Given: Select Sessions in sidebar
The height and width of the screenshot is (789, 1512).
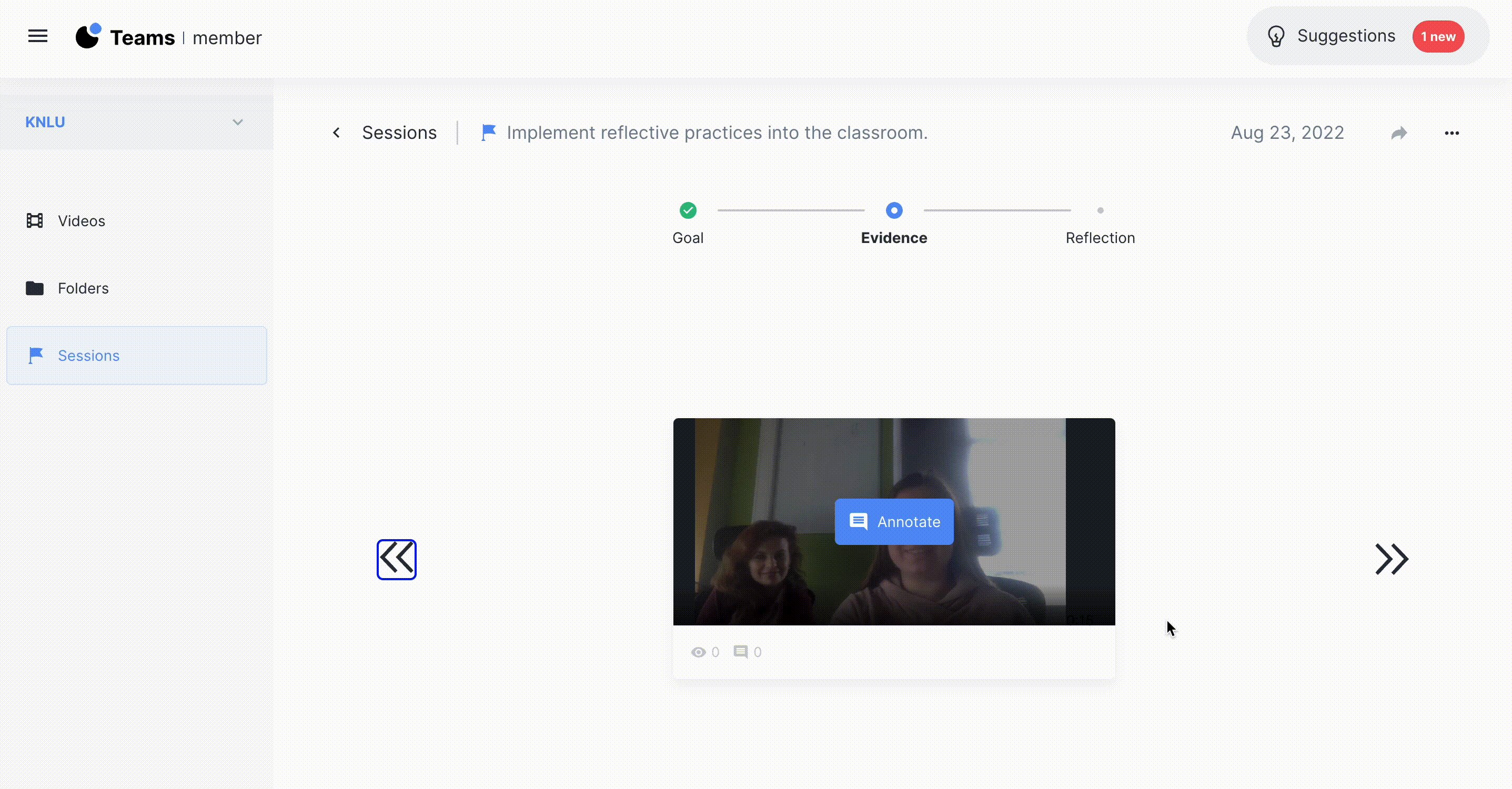Looking at the screenshot, I should 88,356.
